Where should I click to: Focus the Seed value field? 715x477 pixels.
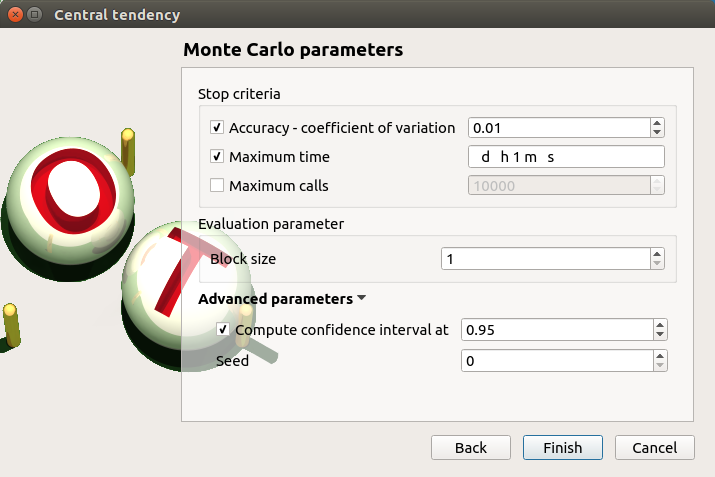[555, 361]
